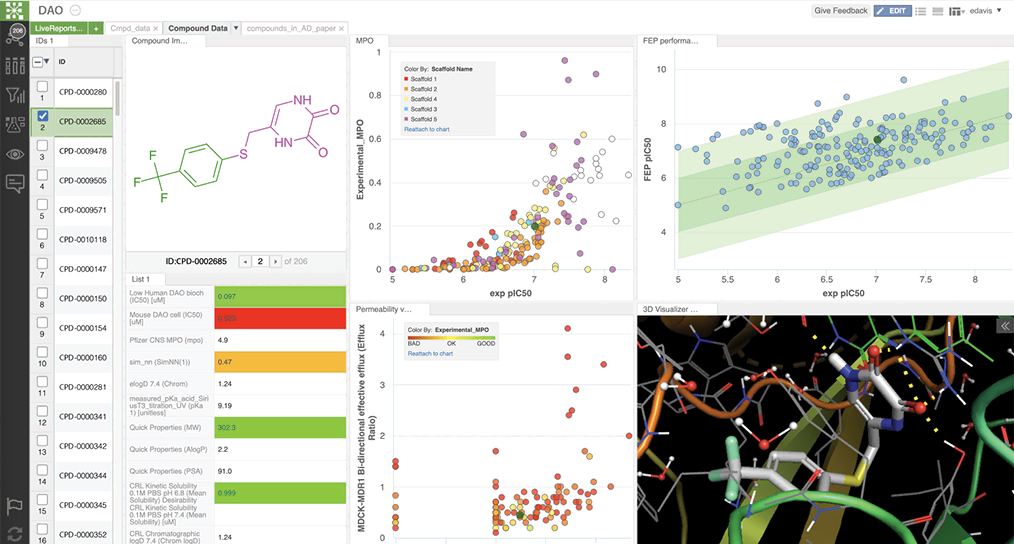The image size is (1014, 544).
Task: Open the layout view dropdown in top bar
Action: pyautogui.click(x=957, y=11)
